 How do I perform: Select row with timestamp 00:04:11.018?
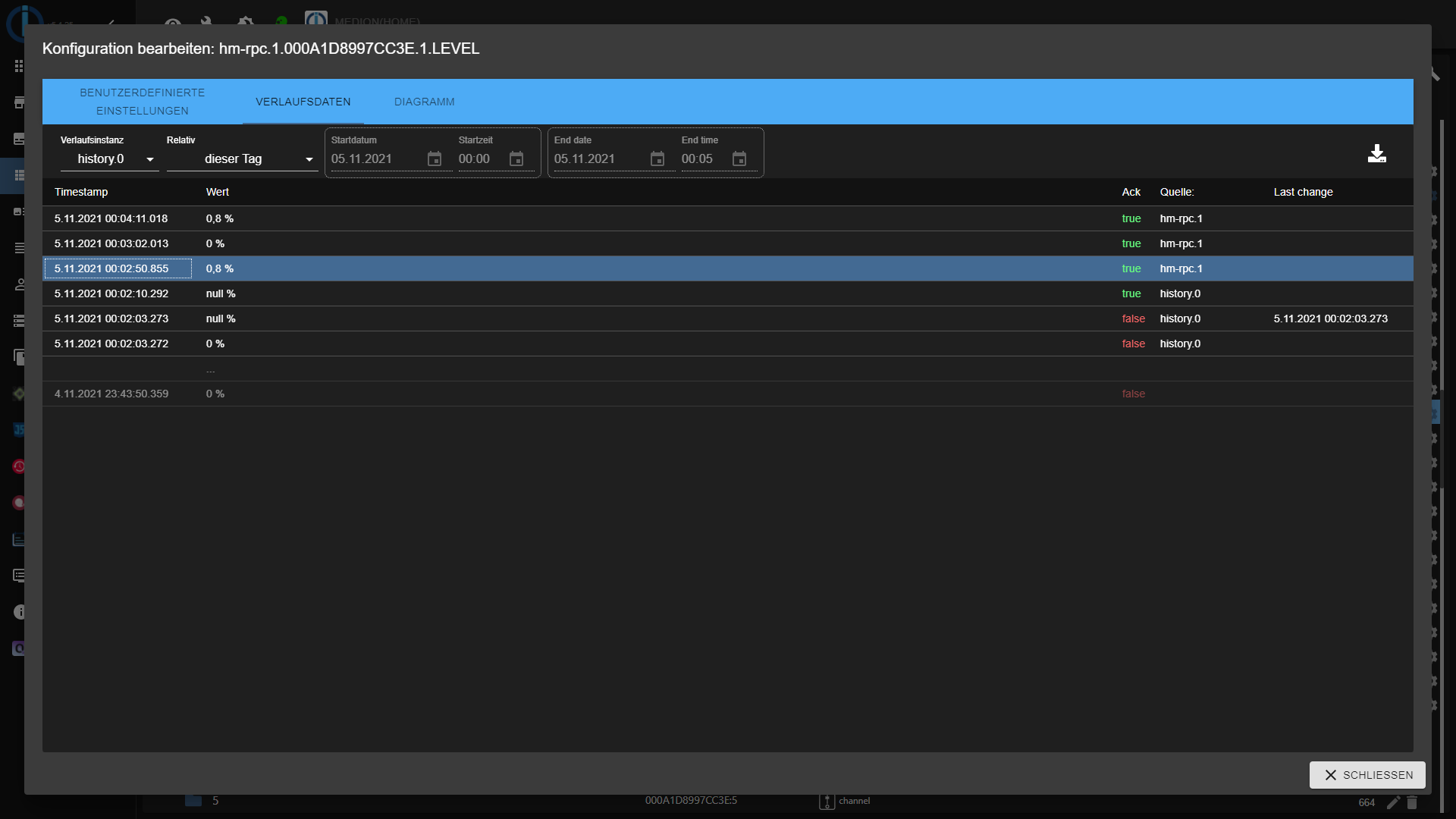point(111,218)
